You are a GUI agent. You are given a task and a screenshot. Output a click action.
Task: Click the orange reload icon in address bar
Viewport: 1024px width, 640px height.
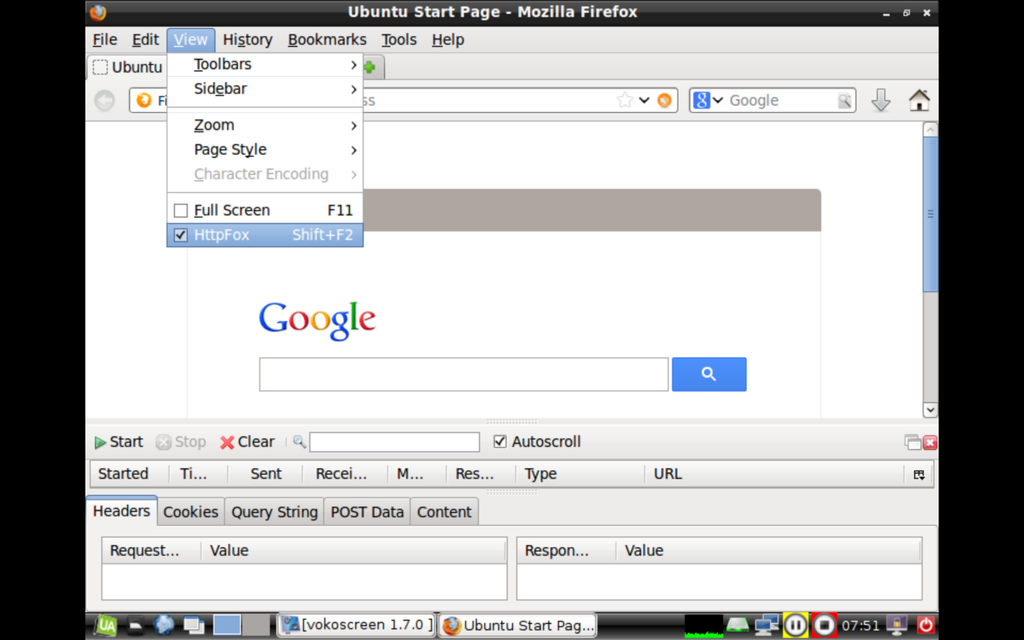(x=664, y=101)
